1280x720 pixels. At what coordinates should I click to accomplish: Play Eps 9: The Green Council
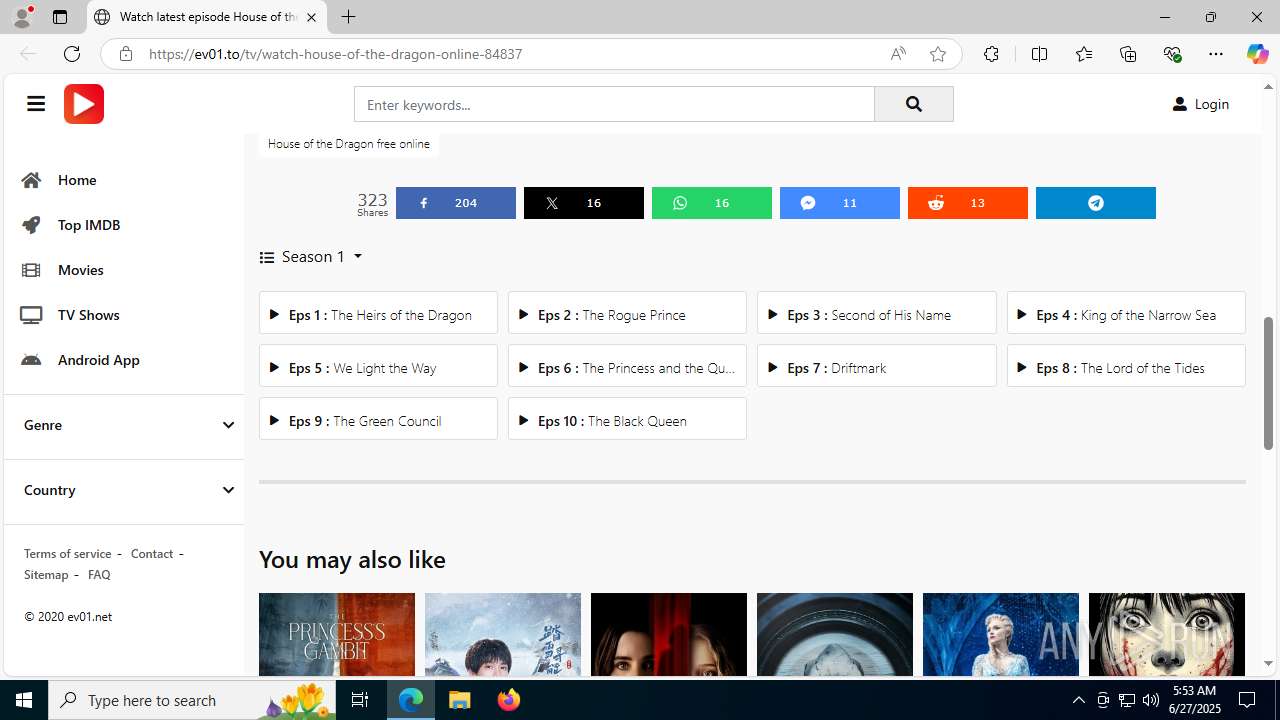click(378, 419)
